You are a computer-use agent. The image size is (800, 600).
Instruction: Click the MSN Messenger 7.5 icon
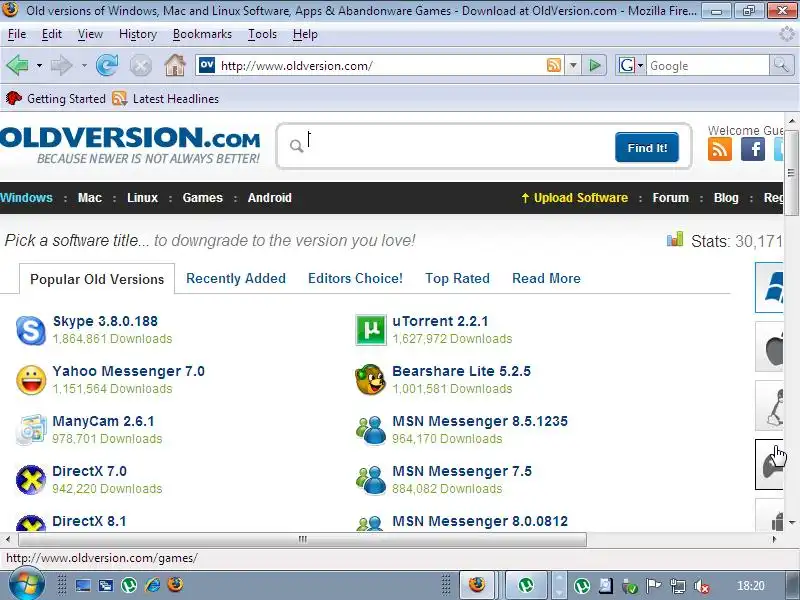pyautogui.click(x=370, y=480)
